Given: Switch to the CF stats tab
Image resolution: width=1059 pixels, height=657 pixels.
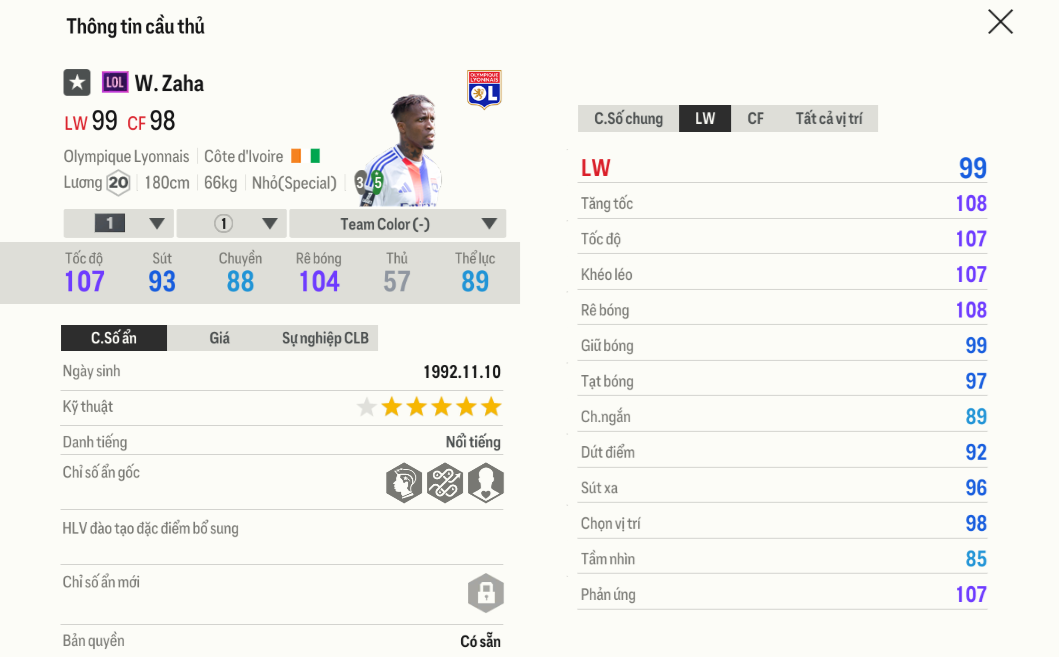Looking at the screenshot, I should [x=755, y=118].
